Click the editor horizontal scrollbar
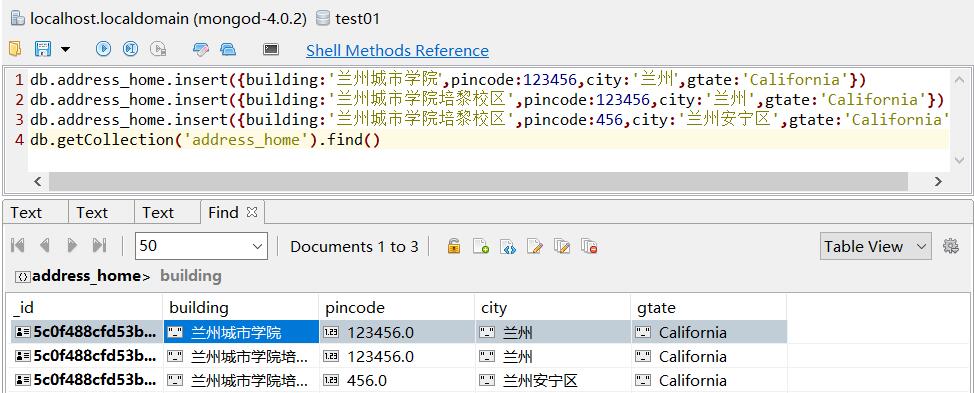 click(478, 181)
